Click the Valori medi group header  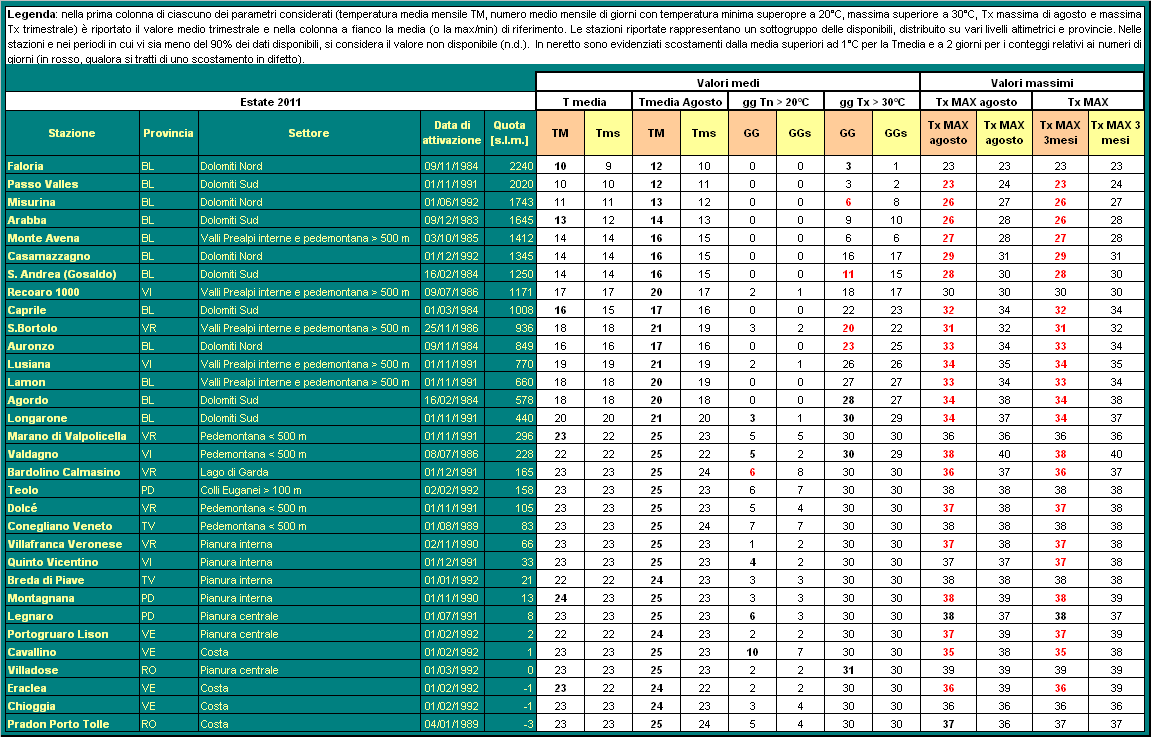[727, 83]
